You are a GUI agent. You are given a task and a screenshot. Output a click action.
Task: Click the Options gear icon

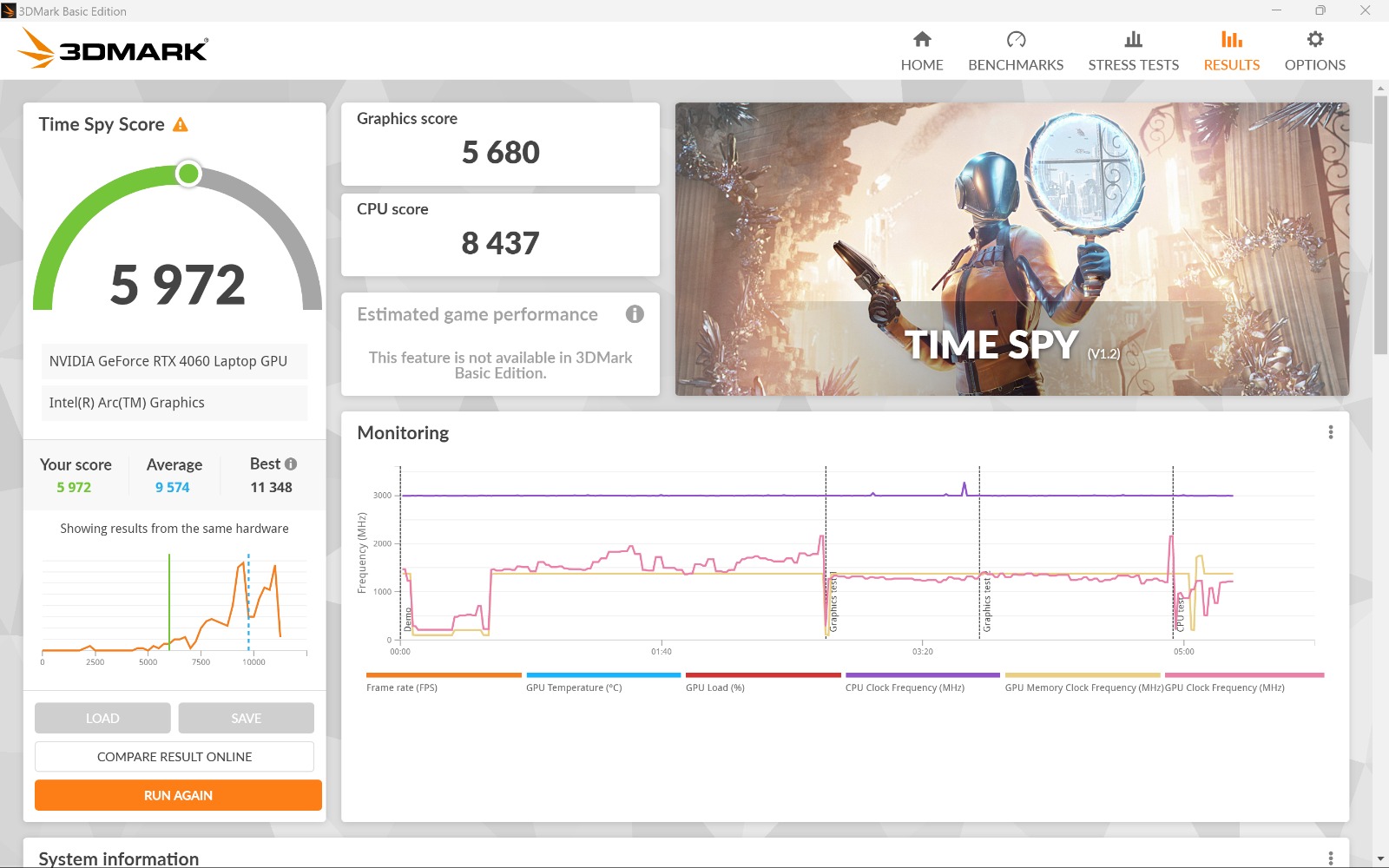(x=1314, y=40)
